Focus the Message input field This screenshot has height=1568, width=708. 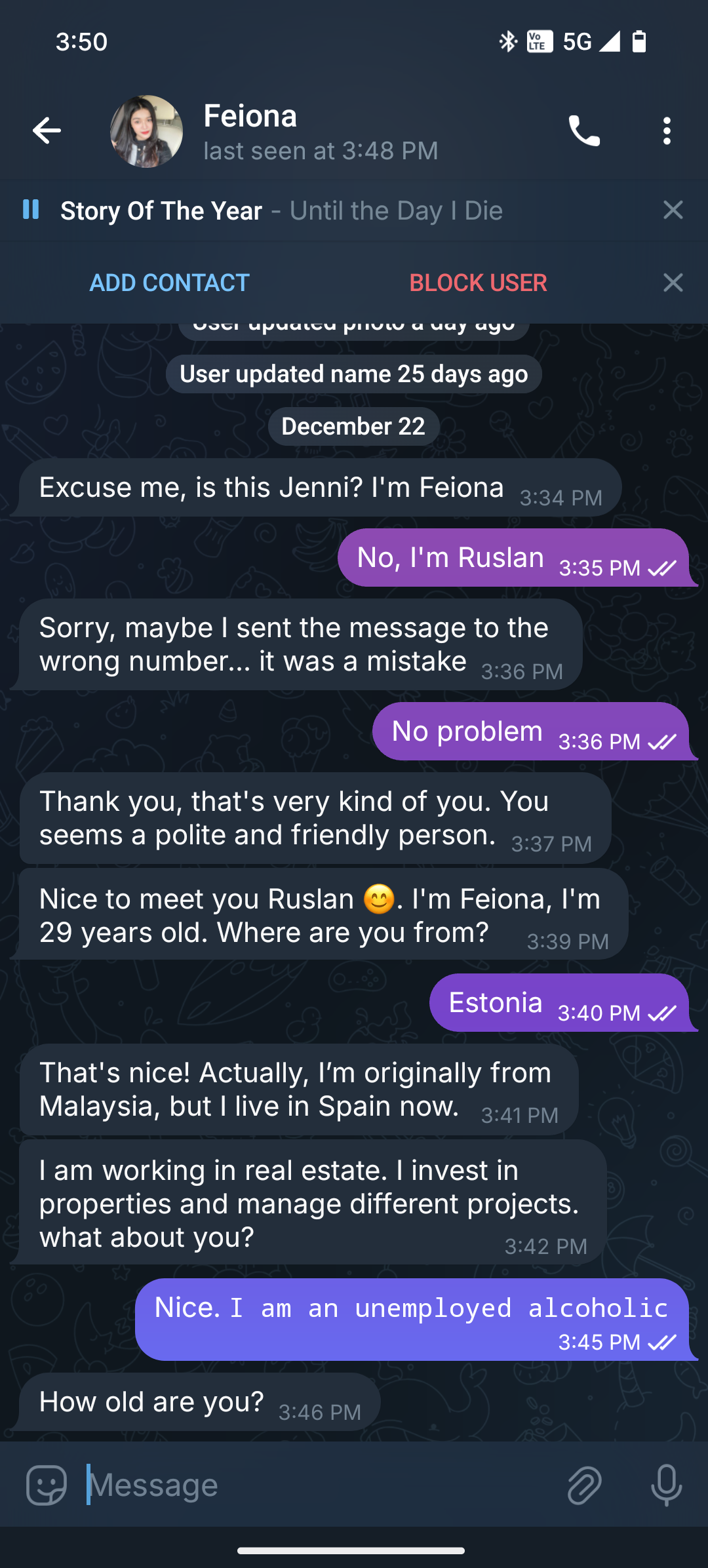315,1485
